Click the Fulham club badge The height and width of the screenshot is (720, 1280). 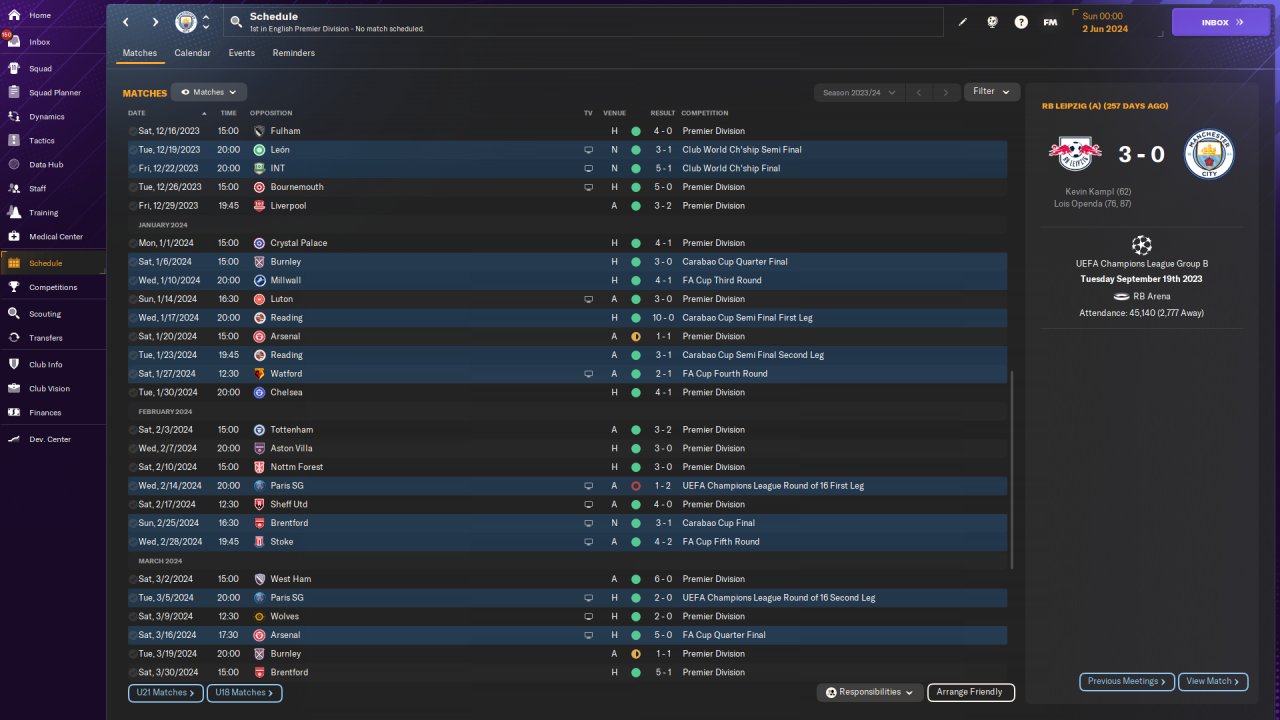click(259, 131)
